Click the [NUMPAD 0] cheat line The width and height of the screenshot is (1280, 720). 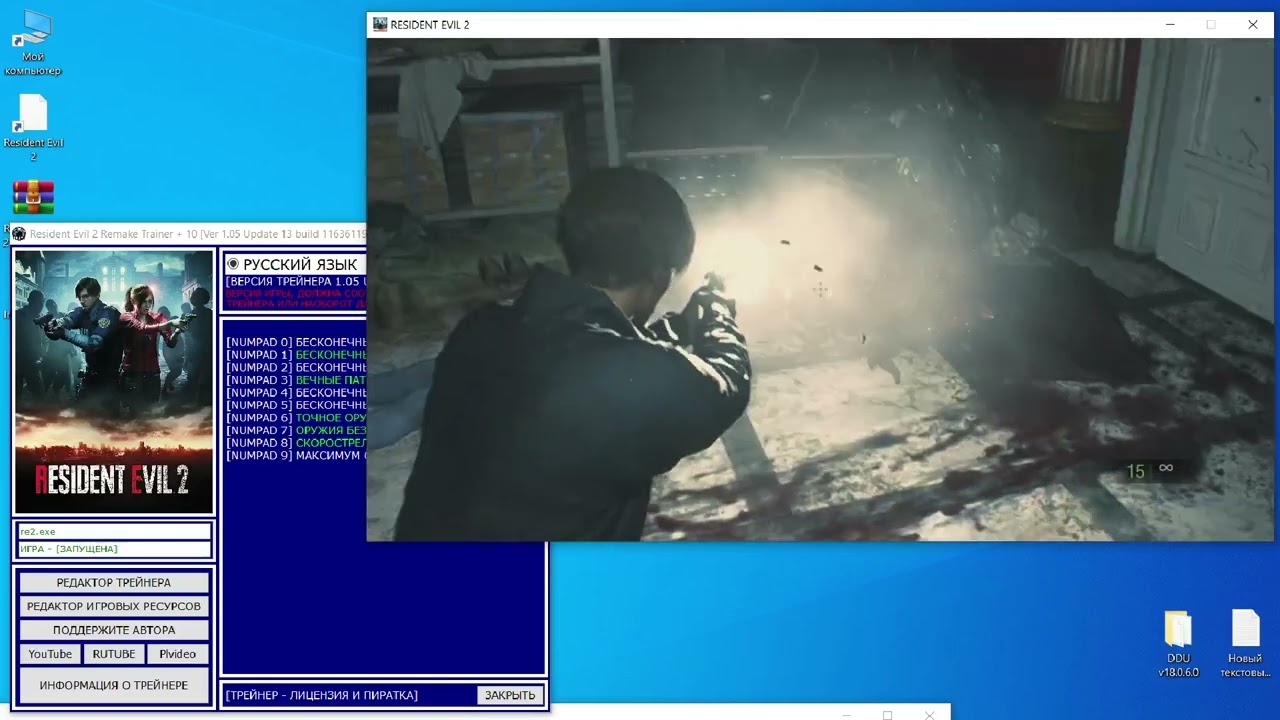296,342
